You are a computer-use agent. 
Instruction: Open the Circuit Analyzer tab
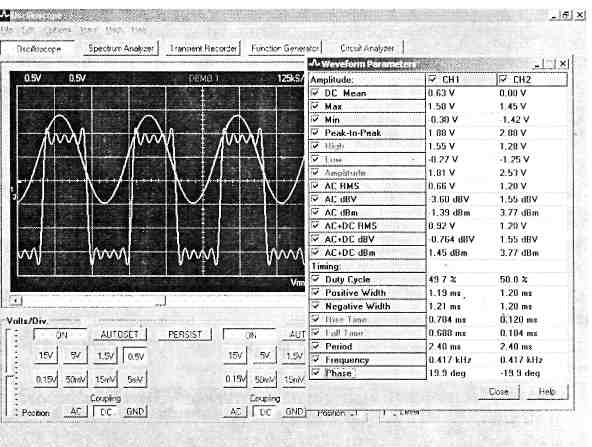367,48
